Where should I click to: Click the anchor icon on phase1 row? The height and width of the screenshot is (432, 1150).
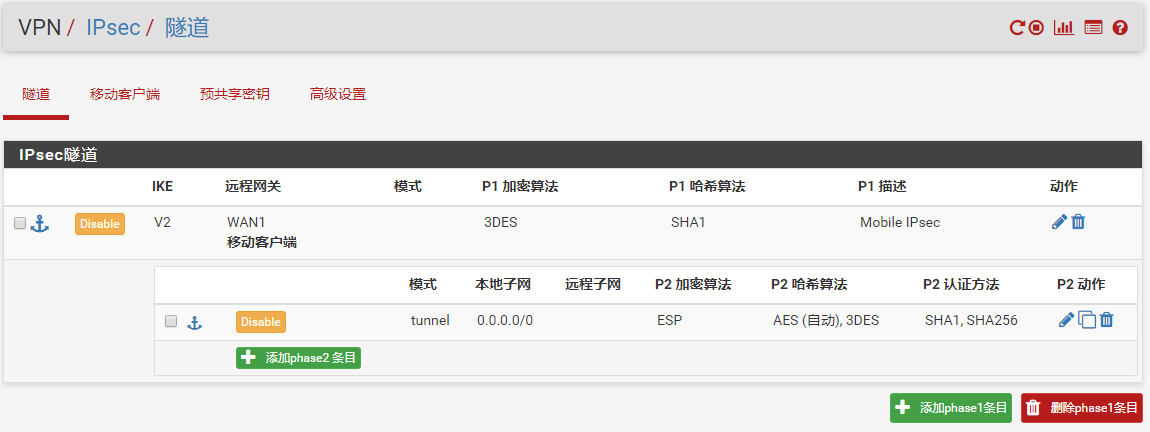[x=40, y=224]
